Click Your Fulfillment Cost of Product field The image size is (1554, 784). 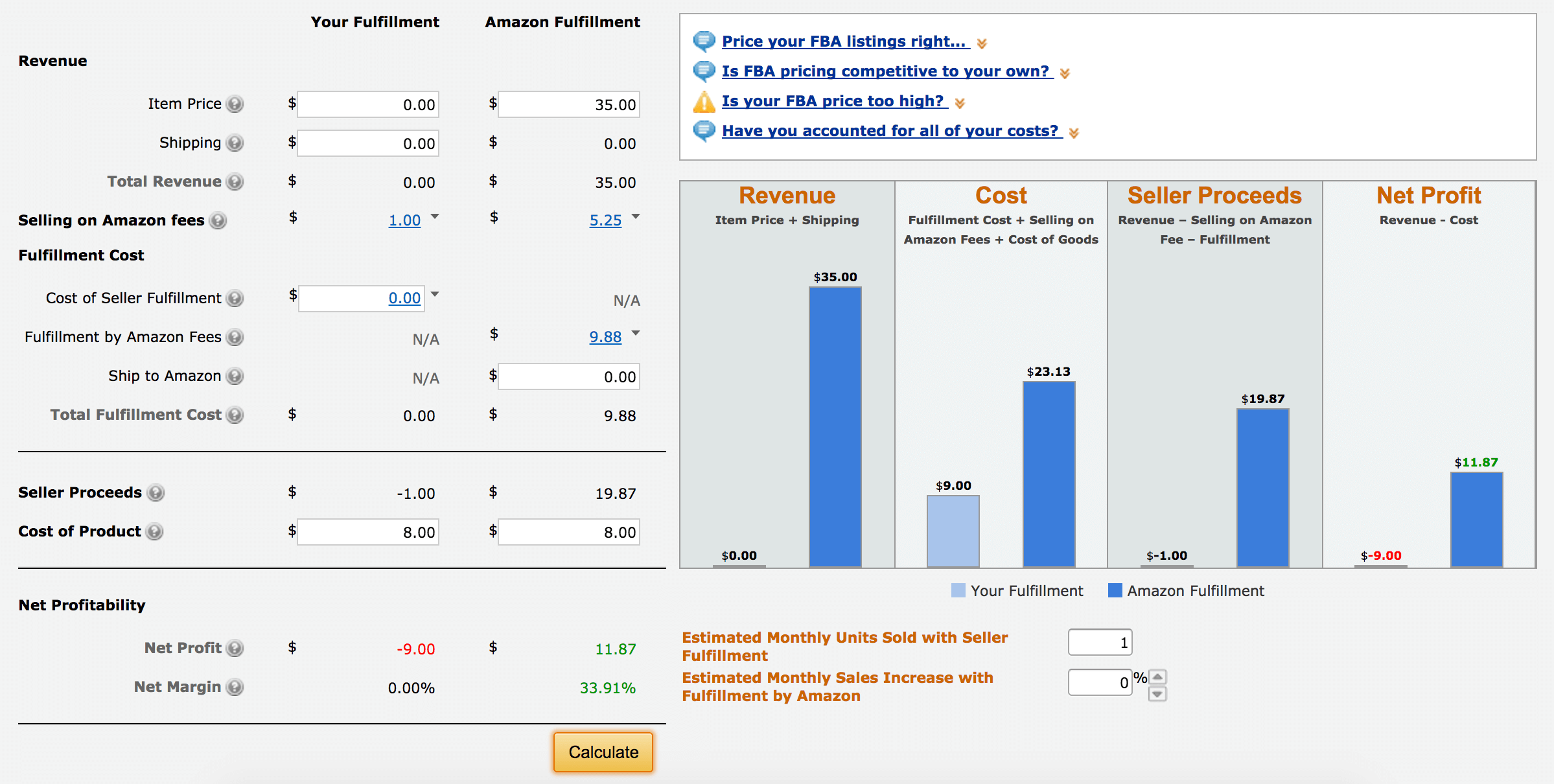pos(368,532)
